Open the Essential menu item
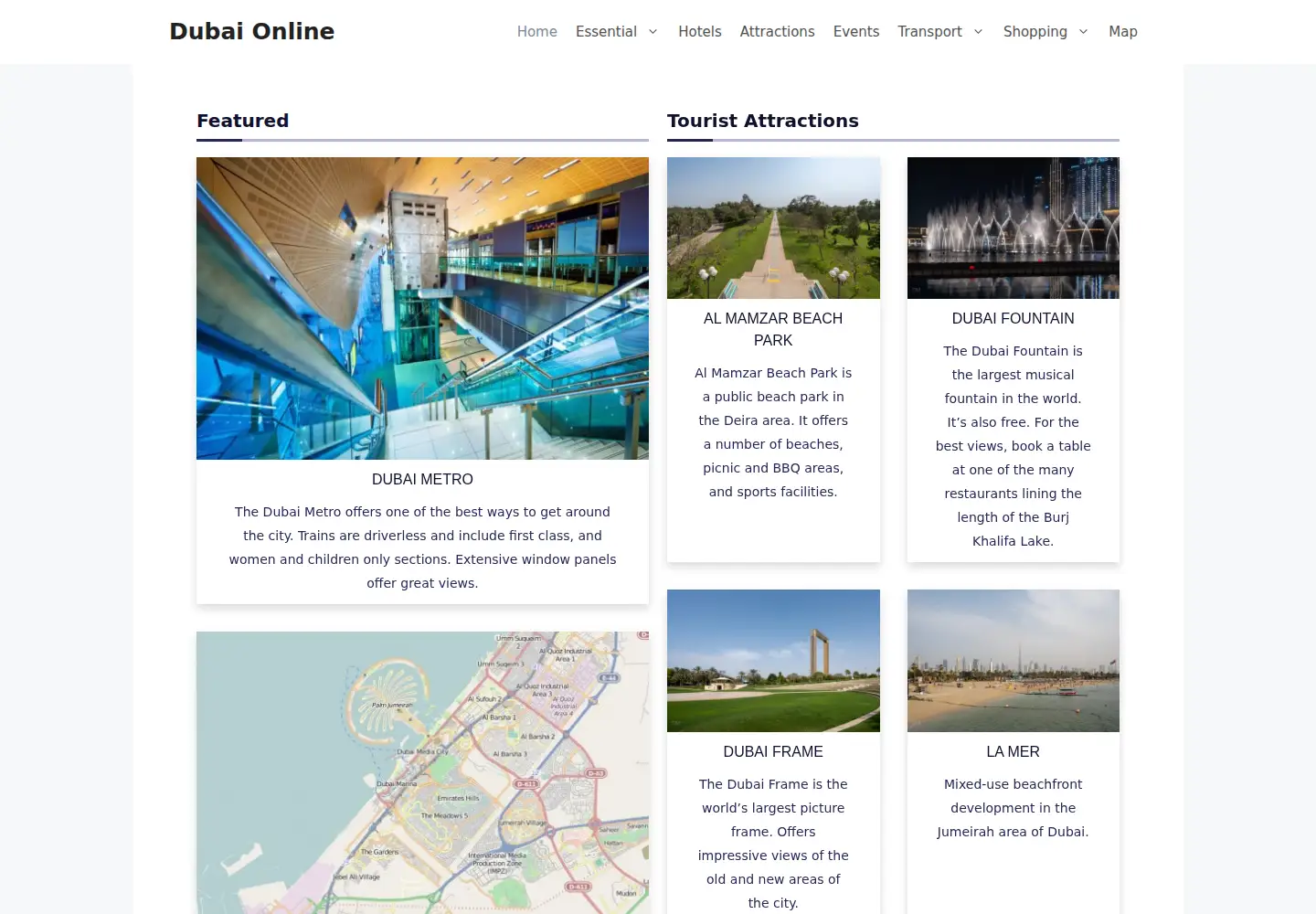The width and height of the screenshot is (1316, 914). point(606,31)
